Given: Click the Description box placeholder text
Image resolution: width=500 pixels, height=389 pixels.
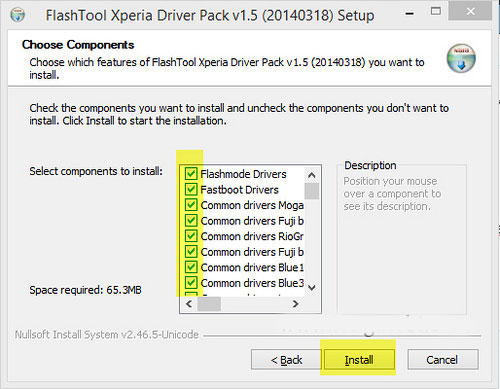Looking at the screenshot, I should tap(392, 194).
